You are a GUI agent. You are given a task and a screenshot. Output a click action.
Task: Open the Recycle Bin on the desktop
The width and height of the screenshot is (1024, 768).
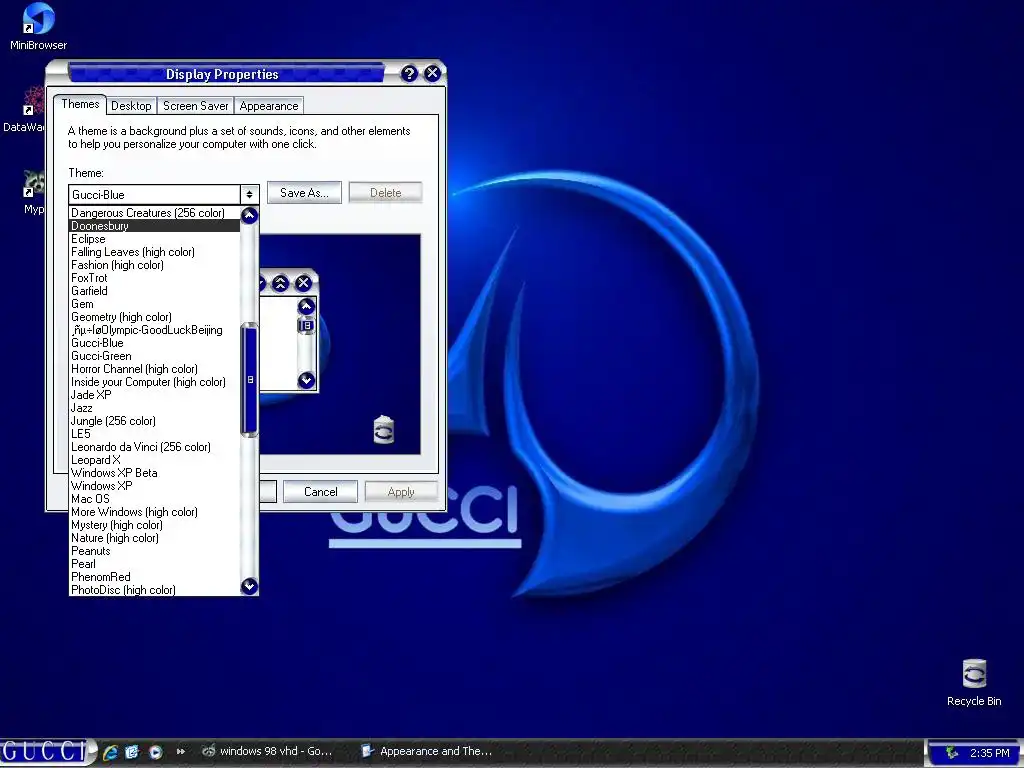[974, 682]
